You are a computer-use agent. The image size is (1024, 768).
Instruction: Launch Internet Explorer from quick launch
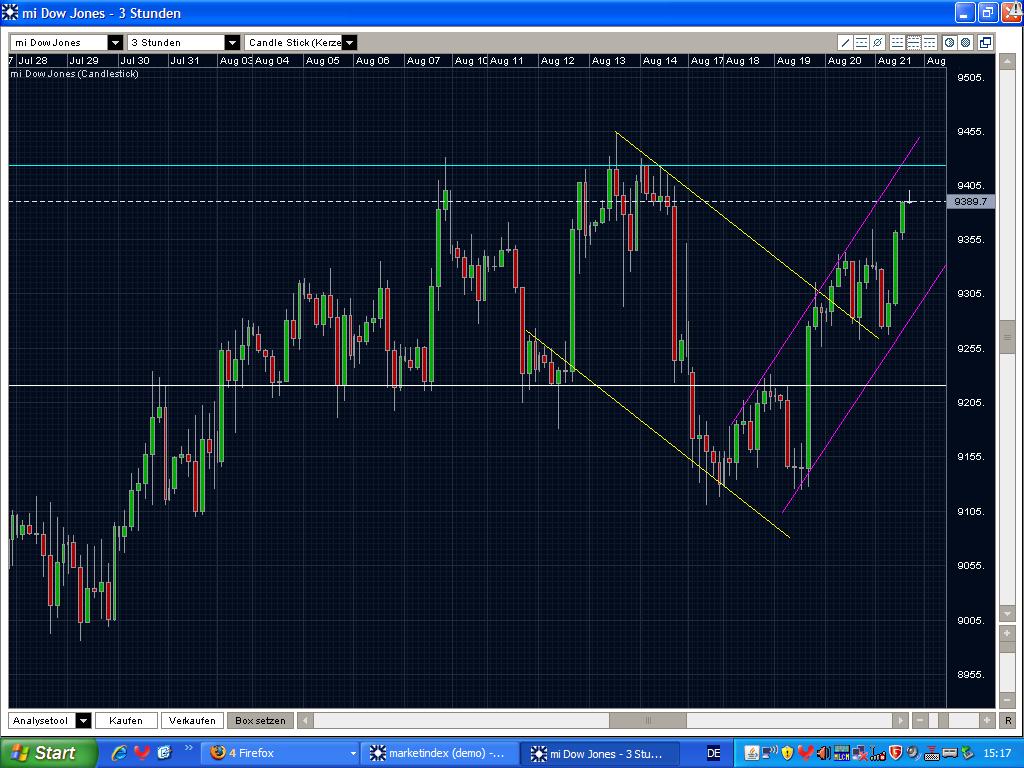pos(120,753)
